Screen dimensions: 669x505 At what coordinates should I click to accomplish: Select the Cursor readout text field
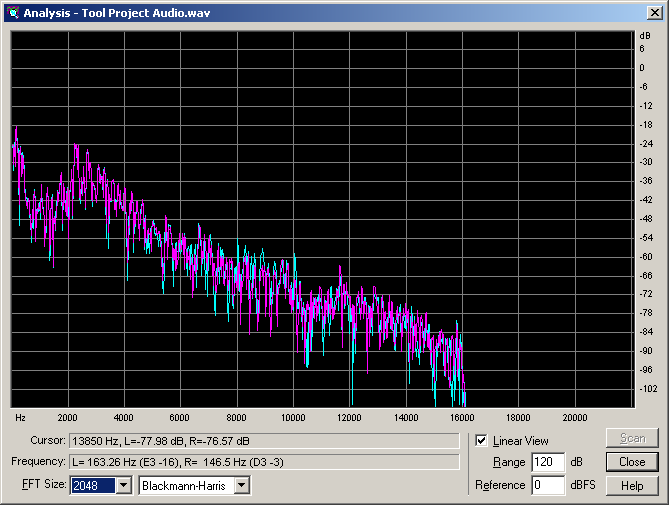coord(264,441)
